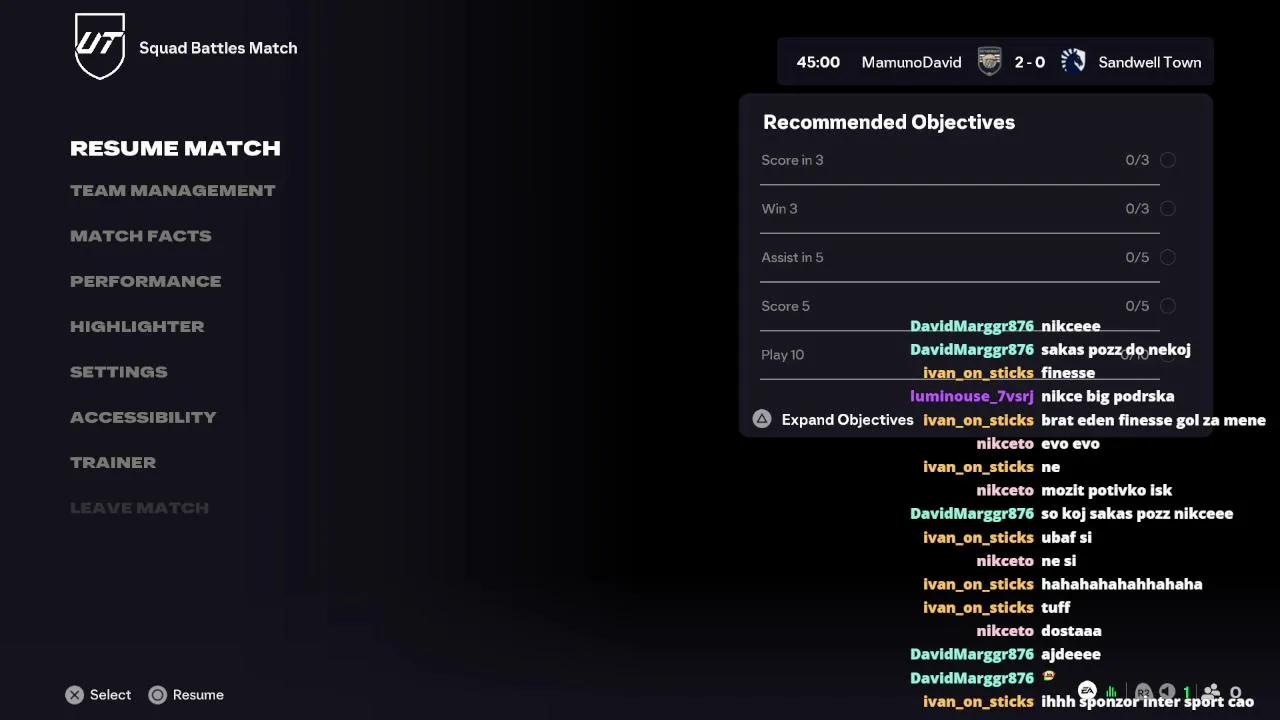1280x720 pixels.
Task: Open the Trainer menu entry
Action: [x=113, y=462]
